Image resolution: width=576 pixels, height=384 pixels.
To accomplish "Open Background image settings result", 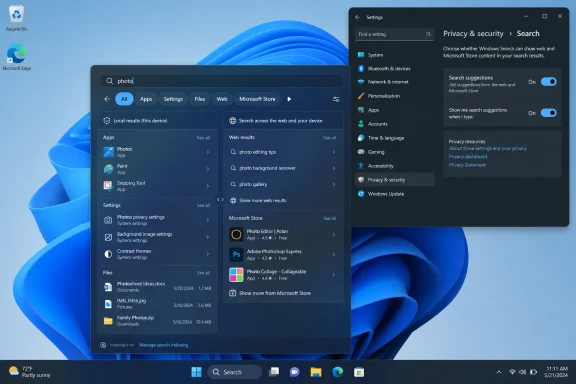I will pos(157,237).
